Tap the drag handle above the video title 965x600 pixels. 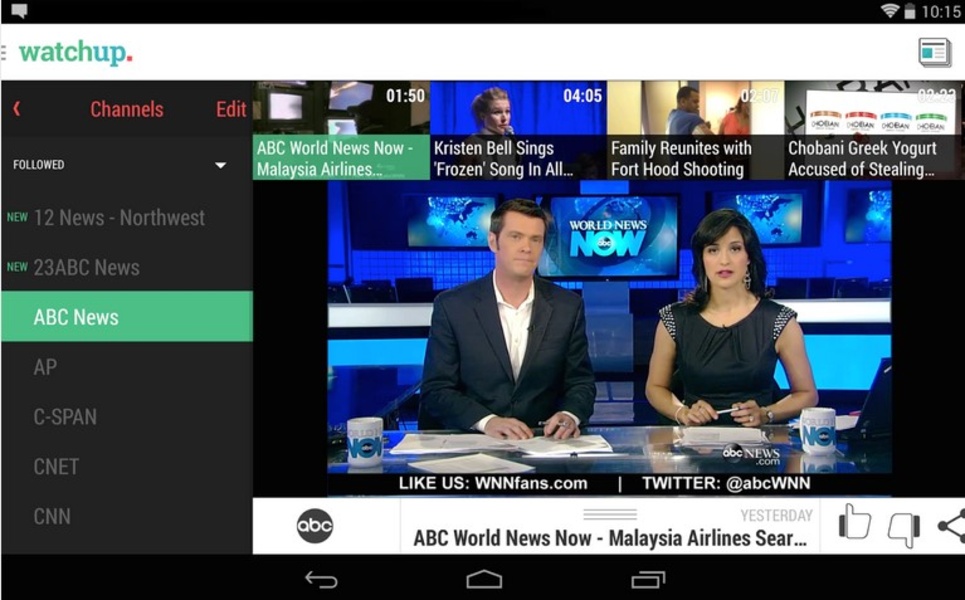610,514
